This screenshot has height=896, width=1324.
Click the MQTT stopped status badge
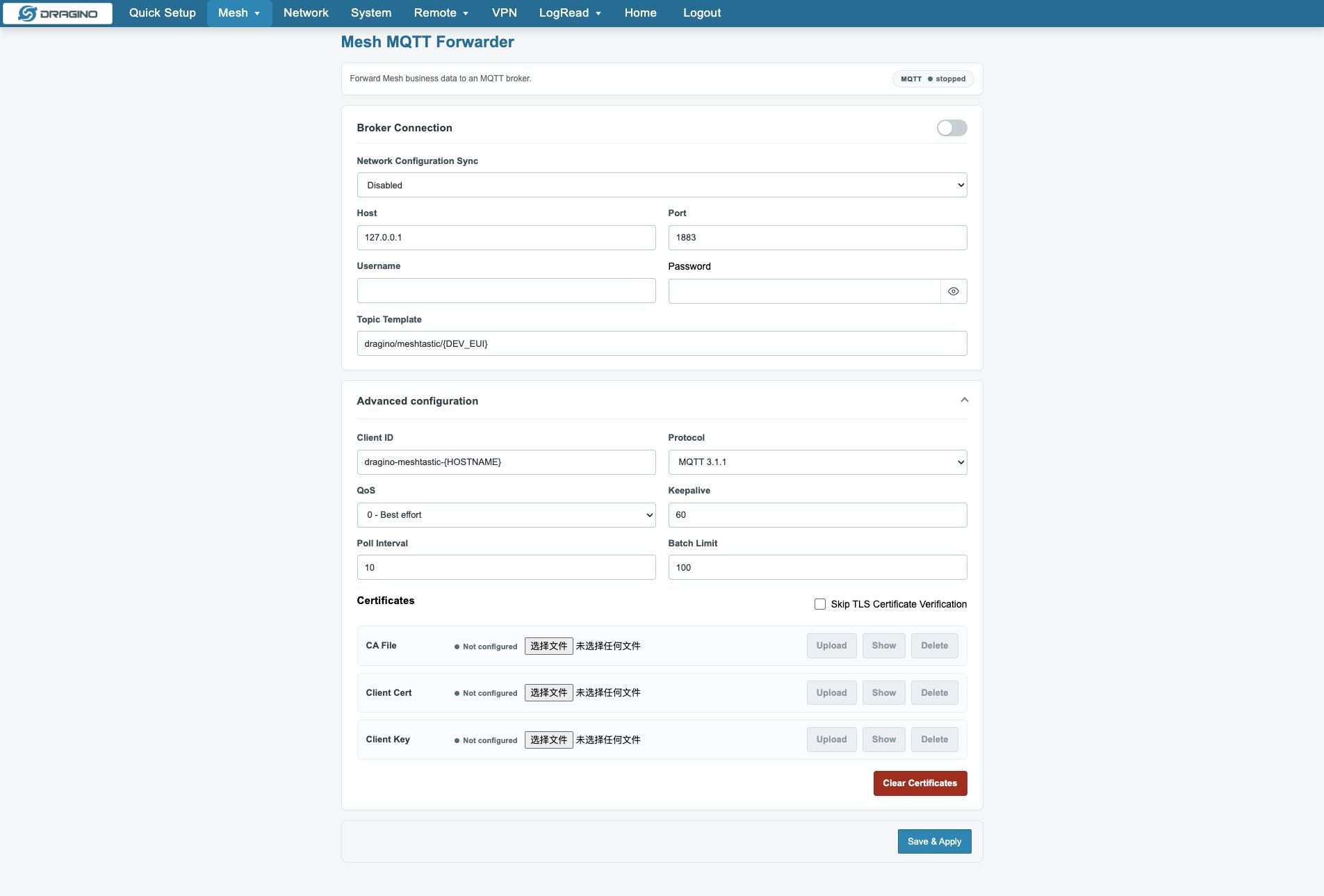933,79
